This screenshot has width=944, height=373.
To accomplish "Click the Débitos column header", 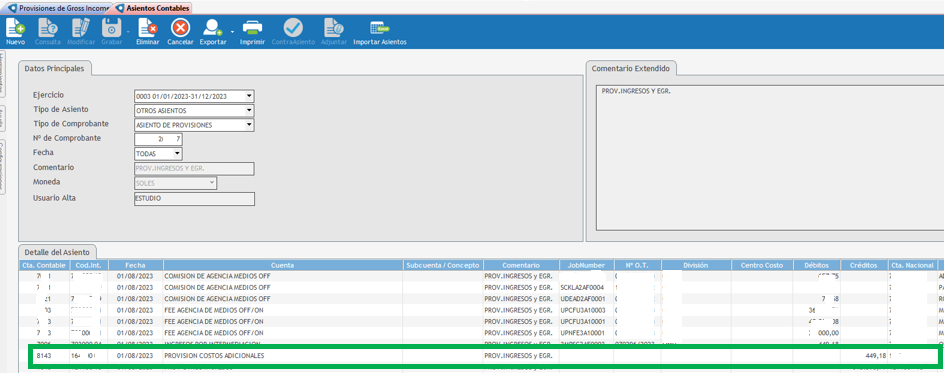I will click(x=815, y=265).
